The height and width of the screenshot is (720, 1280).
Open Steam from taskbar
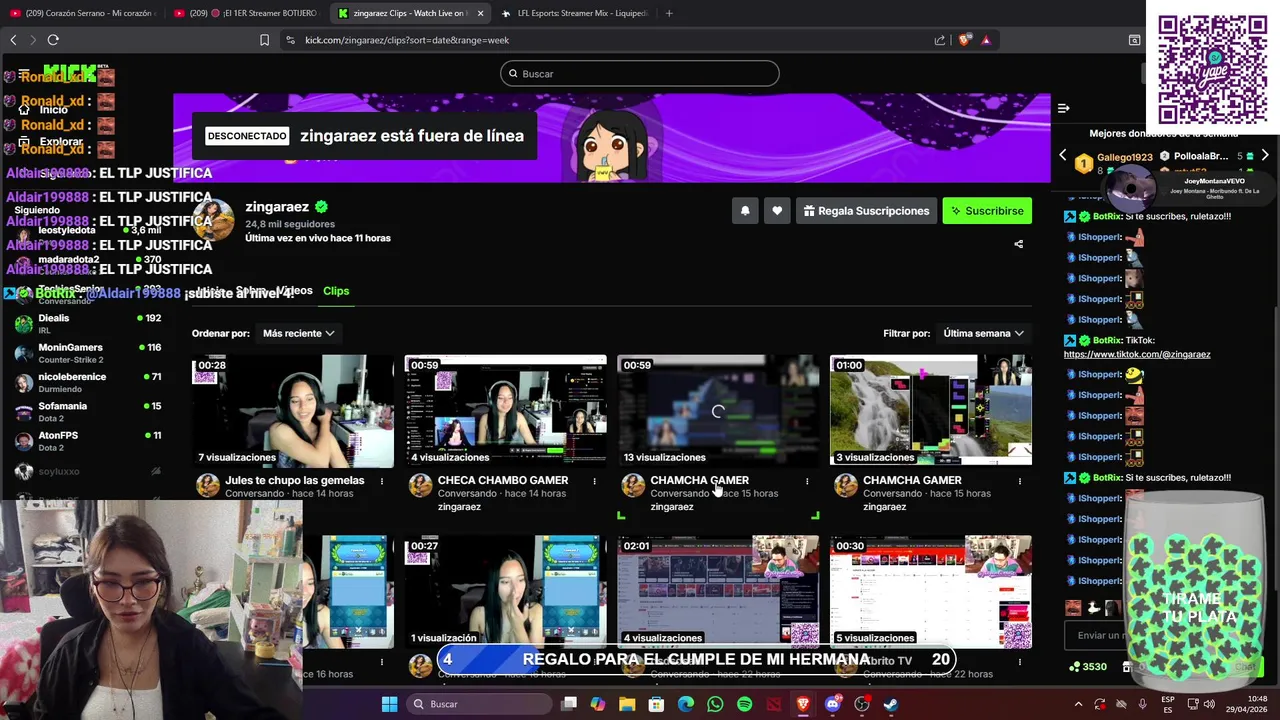(x=891, y=704)
